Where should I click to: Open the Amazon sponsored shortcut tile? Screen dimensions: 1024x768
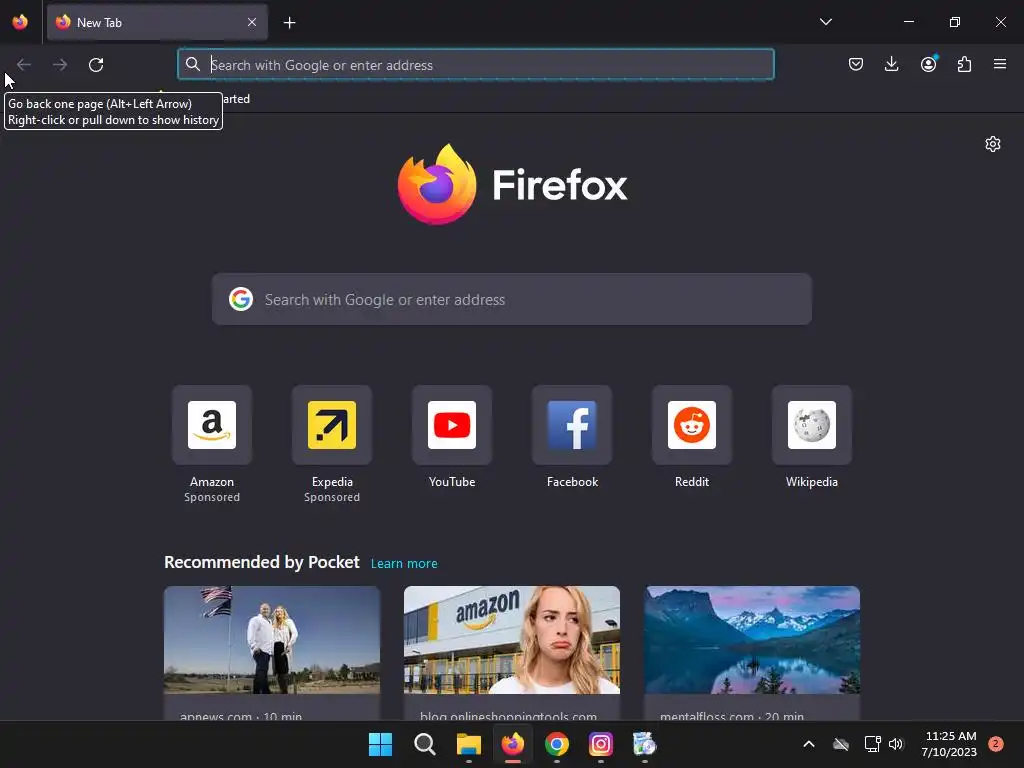[212, 424]
